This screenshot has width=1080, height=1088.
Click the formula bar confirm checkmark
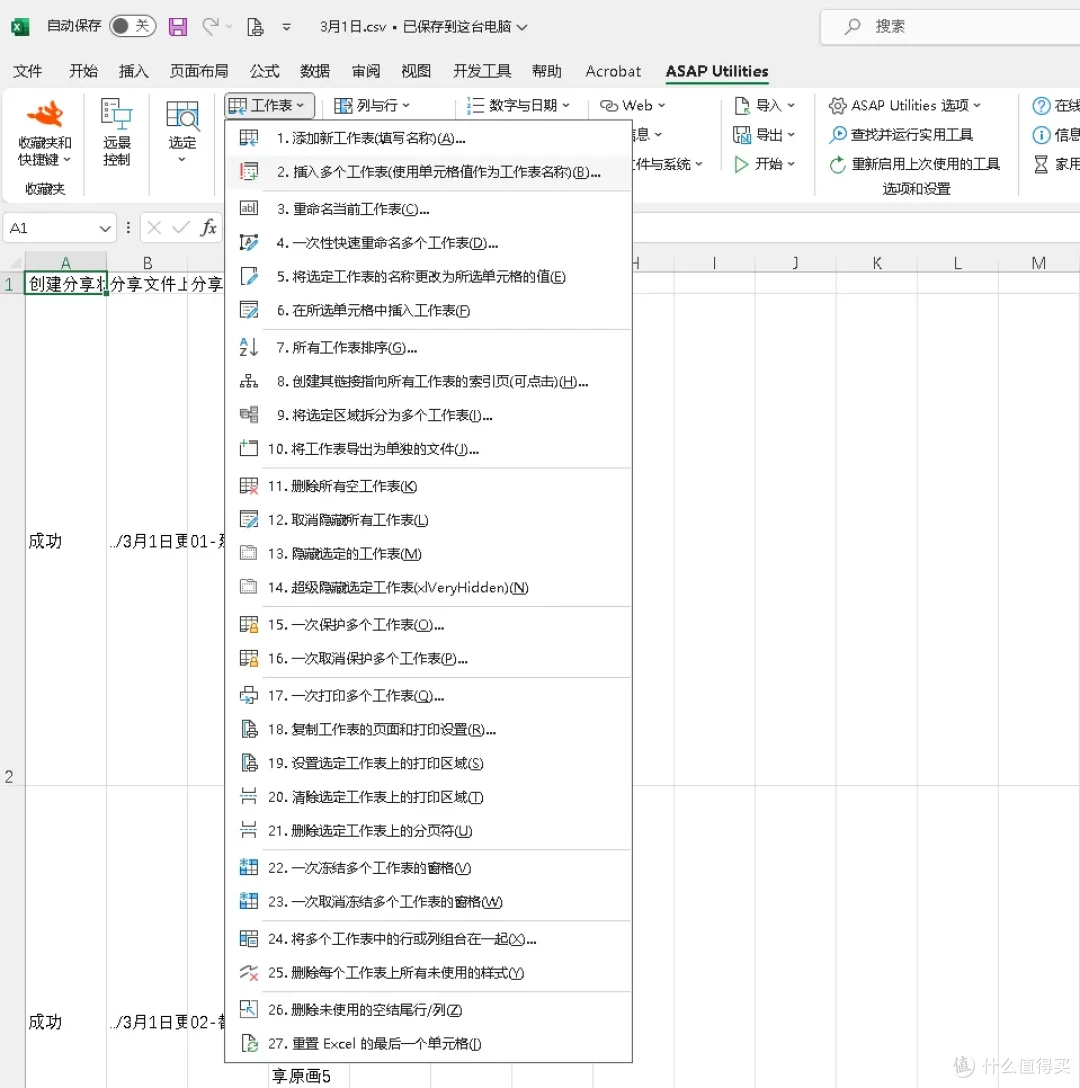point(181,228)
